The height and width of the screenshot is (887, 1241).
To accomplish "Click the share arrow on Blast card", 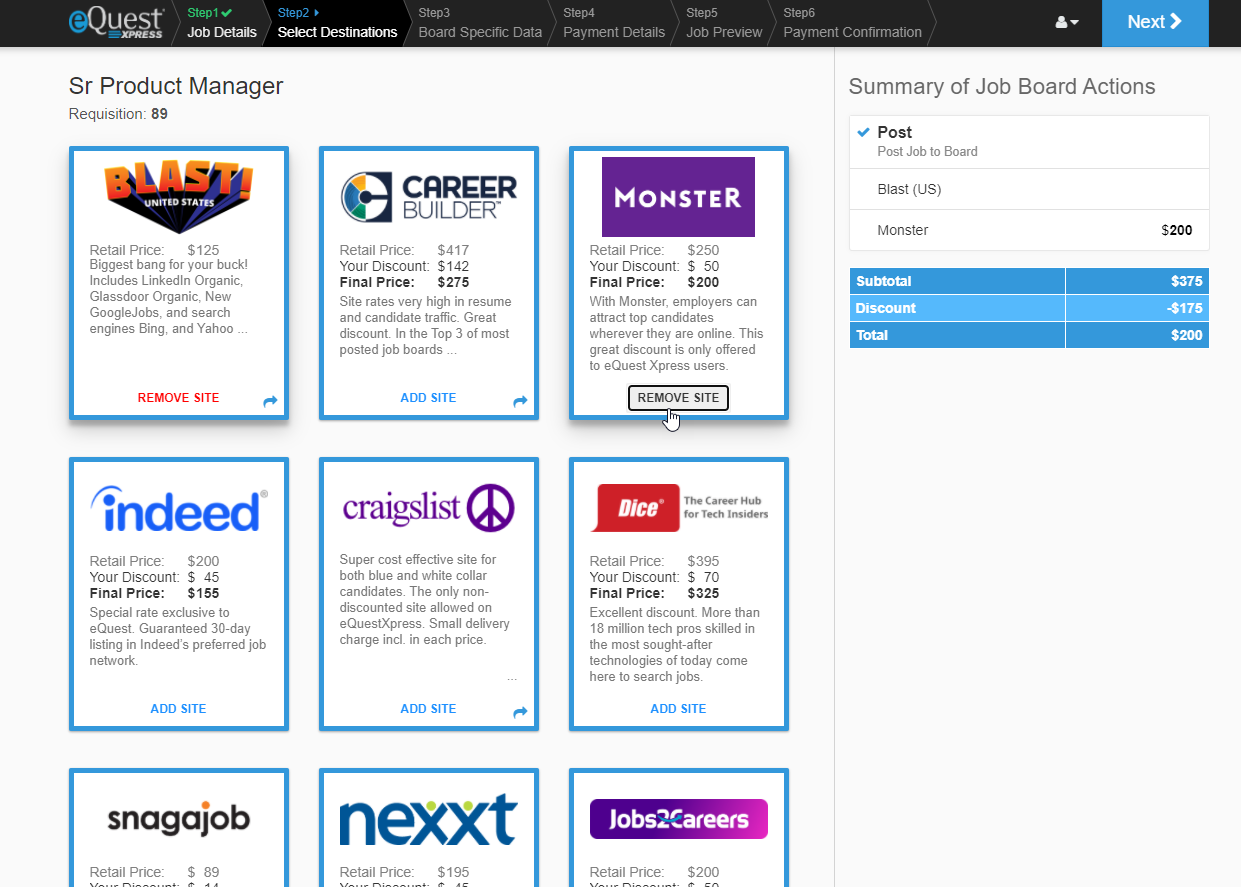I will click(270, 402).
